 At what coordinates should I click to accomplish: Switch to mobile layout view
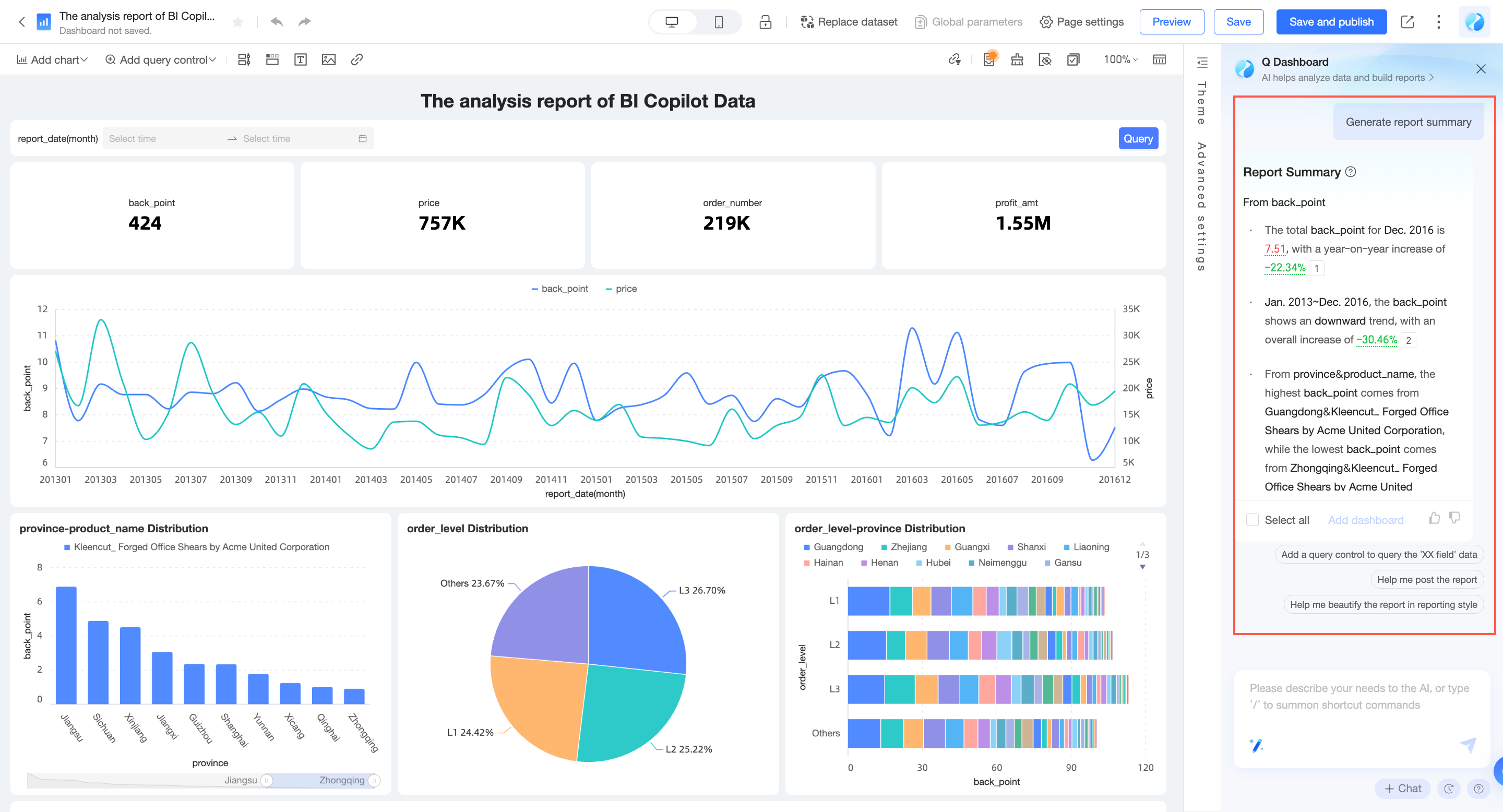[718, 22]
